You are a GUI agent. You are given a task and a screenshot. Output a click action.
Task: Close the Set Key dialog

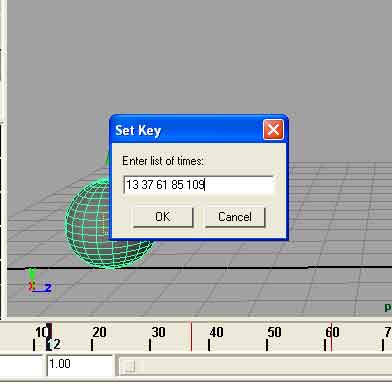pos(273,129)
